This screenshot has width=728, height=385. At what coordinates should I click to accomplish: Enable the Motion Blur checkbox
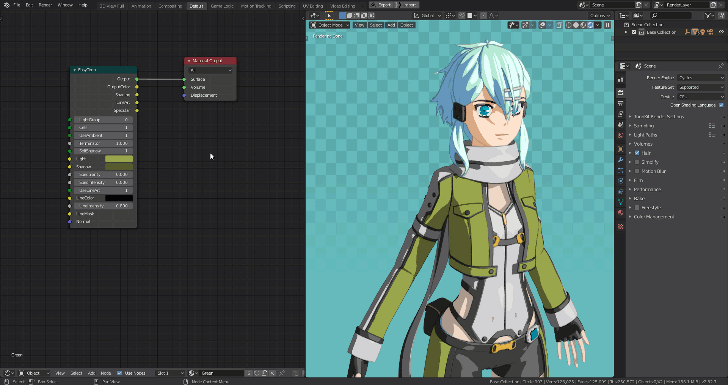[637, 171]
